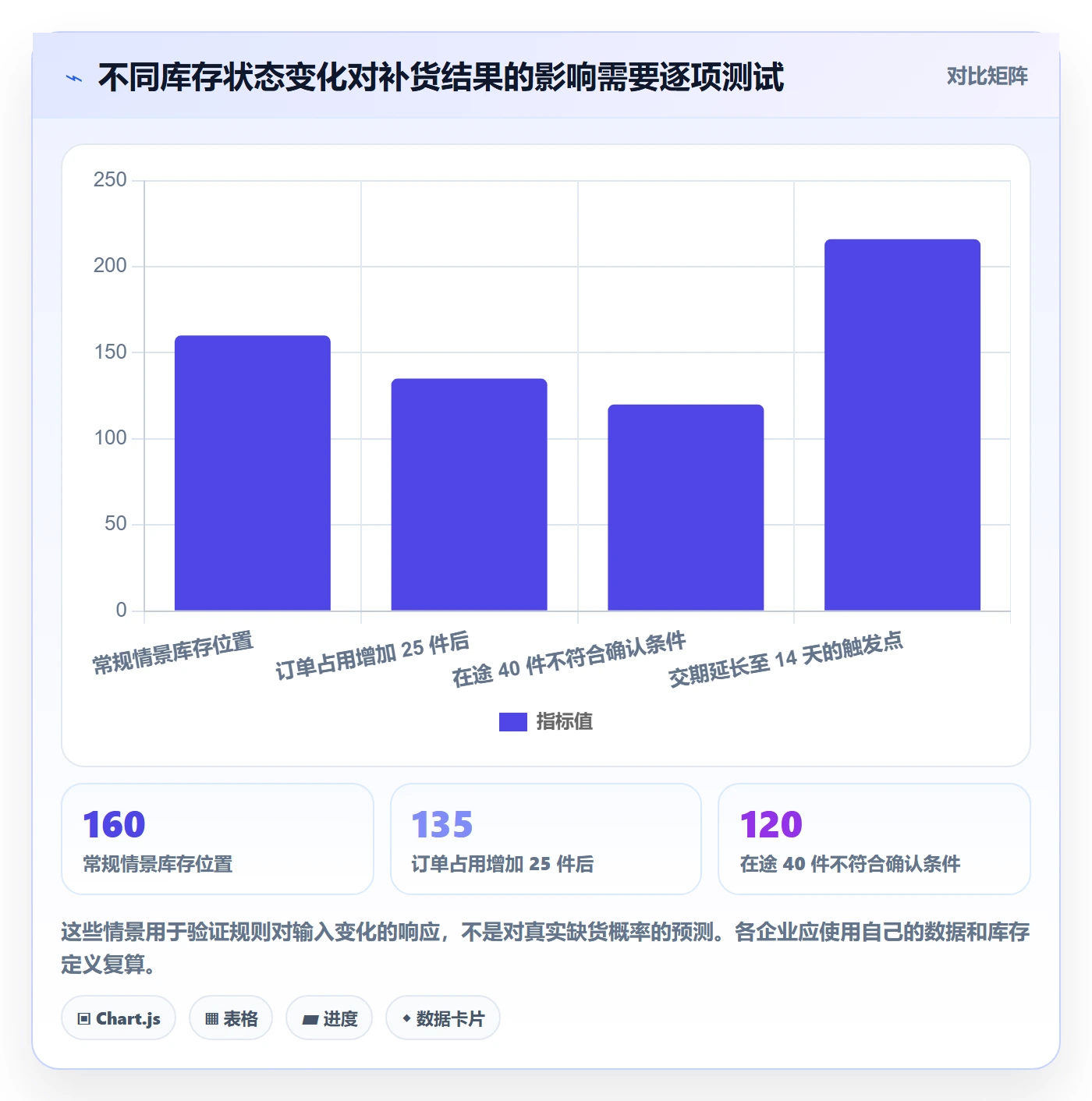1092x1101 pixels.
Task: Click the y-axis value 50
Action: 115,524
